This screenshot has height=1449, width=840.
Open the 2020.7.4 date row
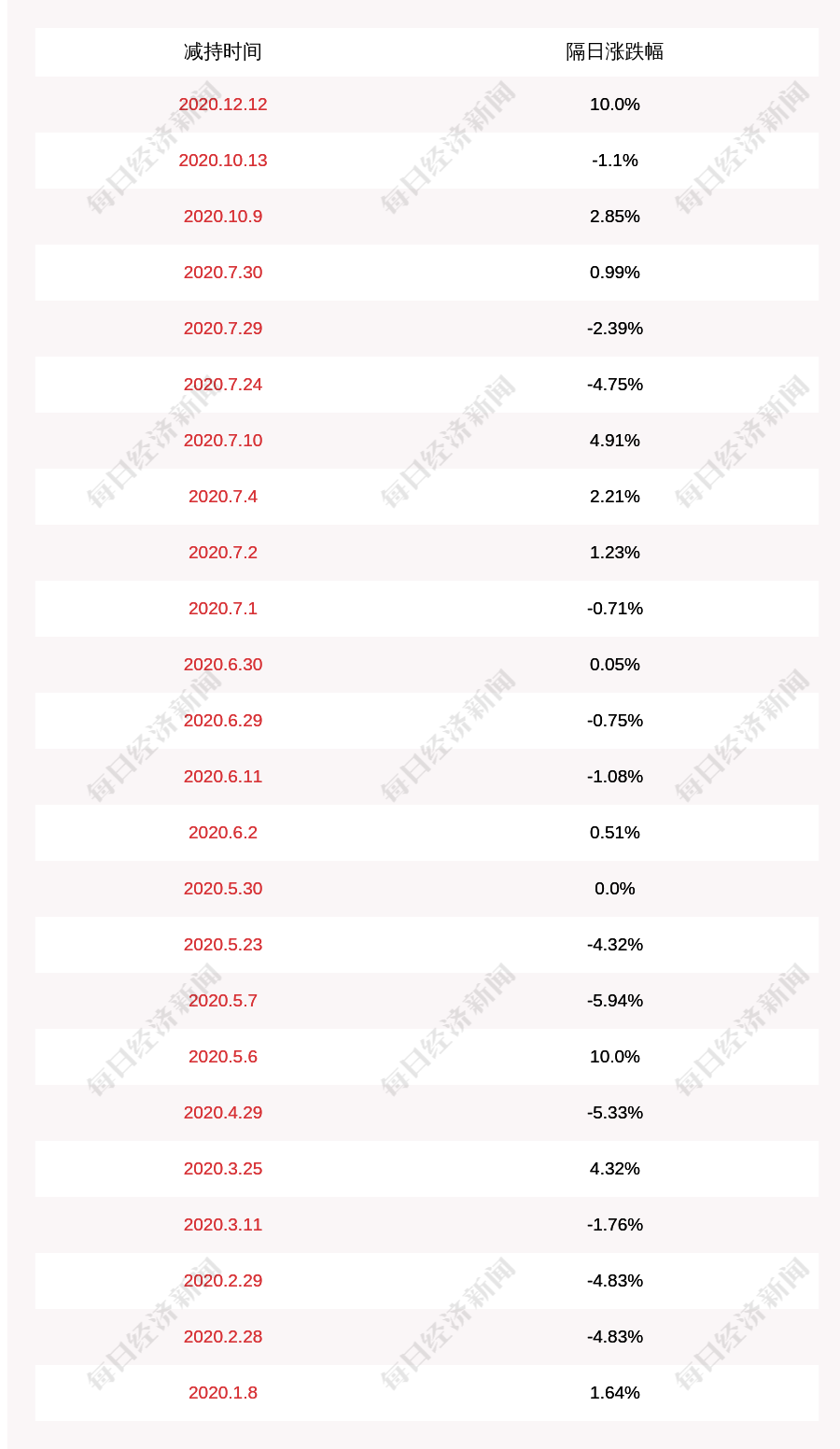[222, 496]
